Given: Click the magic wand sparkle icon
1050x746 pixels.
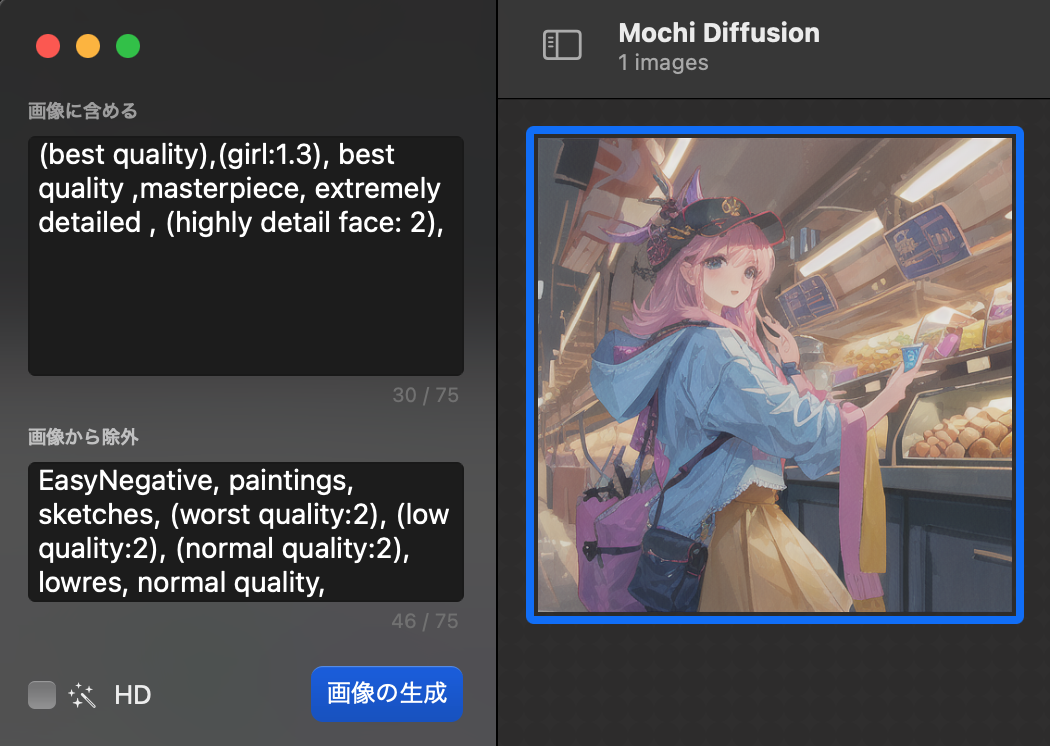Looking at the screenshot, I should tap(82, 695).
